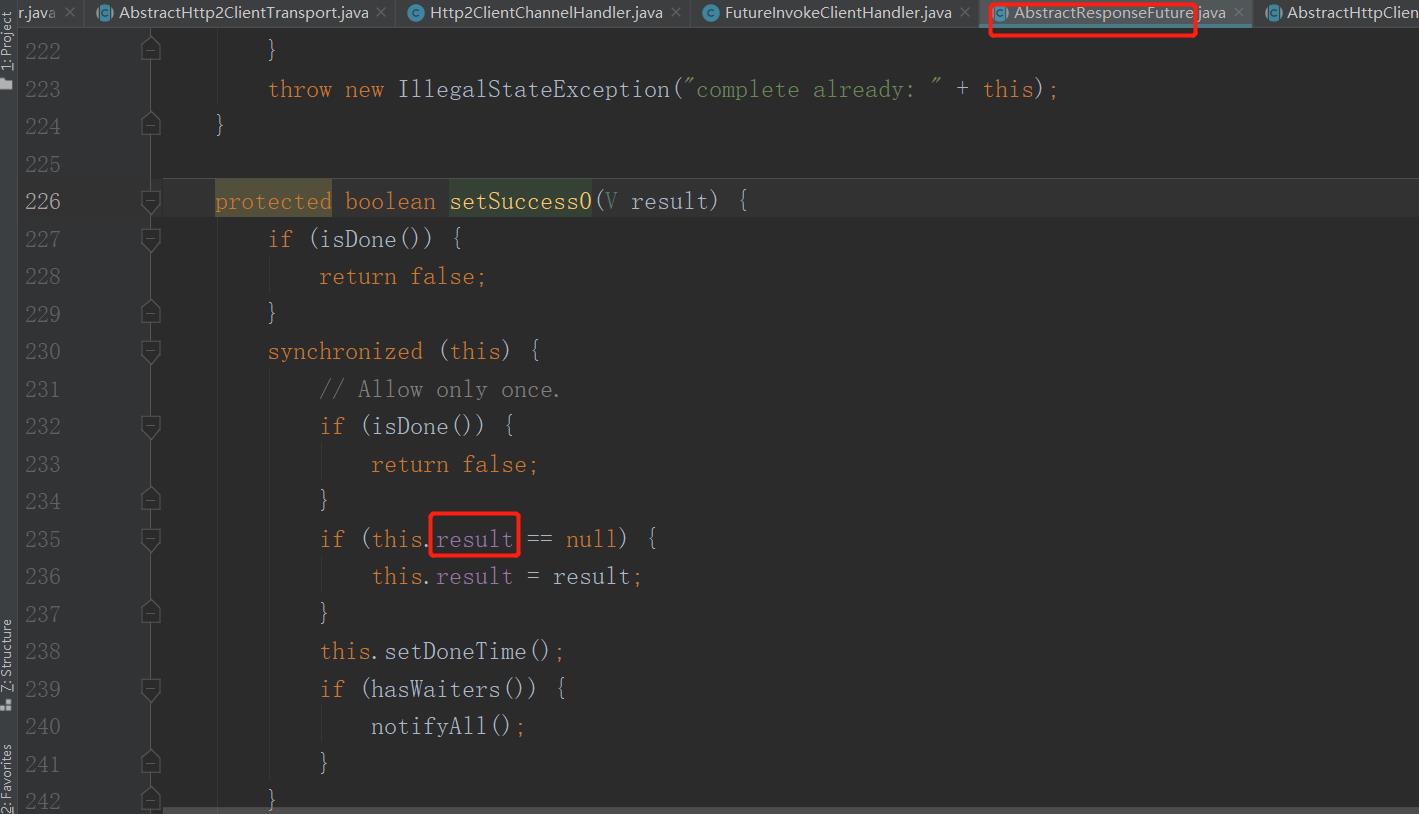Click return false on line 228
The height and width of the screenshot is (814, 1419).
tap(403, 277)
